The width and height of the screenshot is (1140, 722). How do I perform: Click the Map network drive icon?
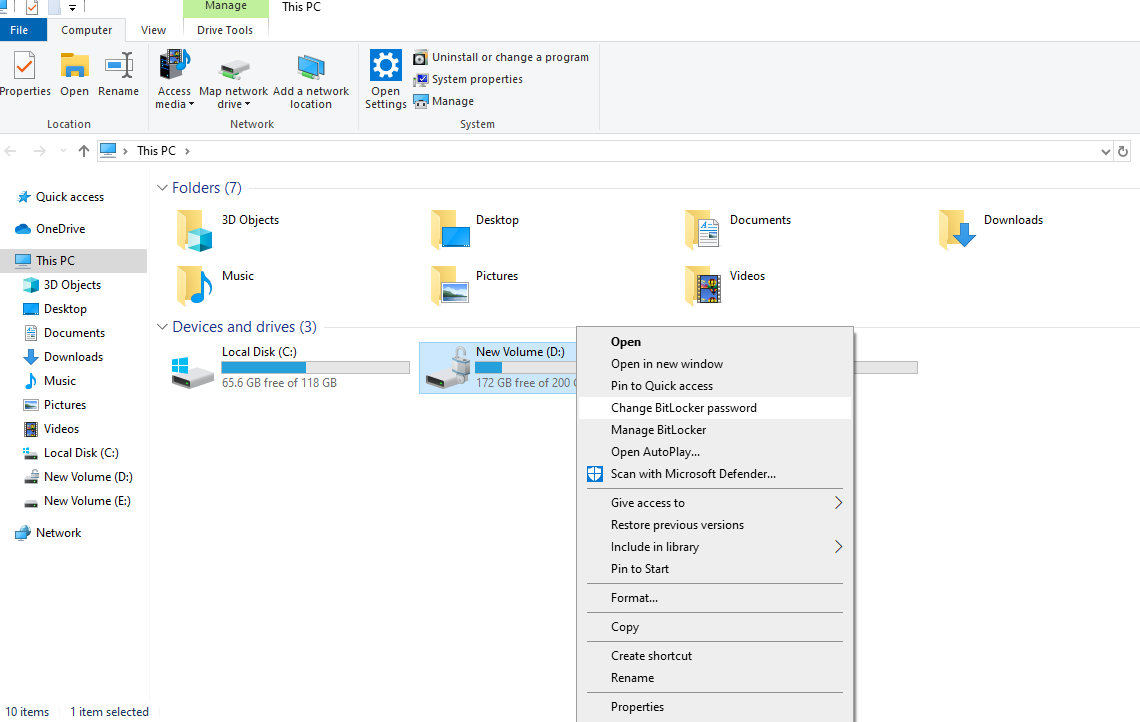pyautogui.click(x=234, y=69)
